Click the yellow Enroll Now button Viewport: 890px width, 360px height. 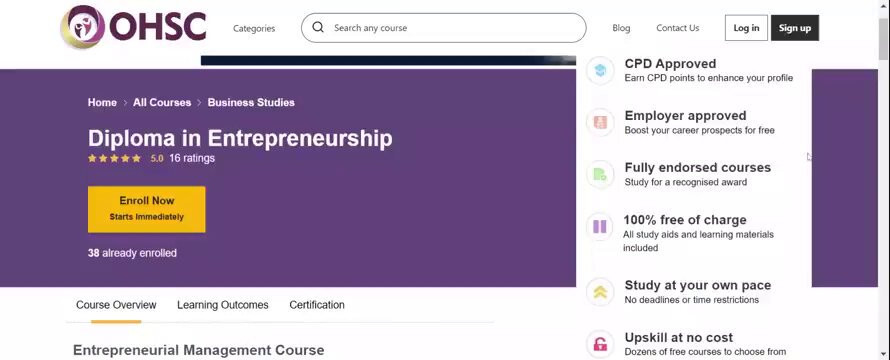[146, 209]
